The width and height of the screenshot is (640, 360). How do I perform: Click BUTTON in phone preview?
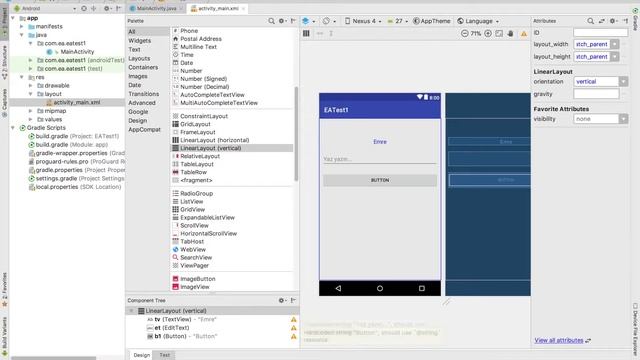tap(380, 180)
